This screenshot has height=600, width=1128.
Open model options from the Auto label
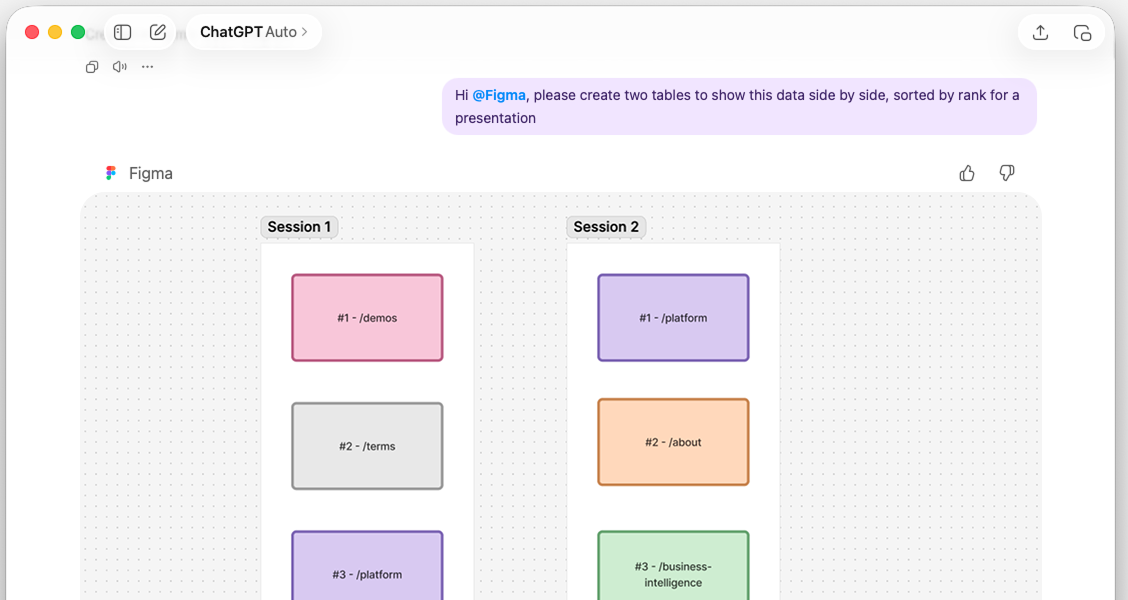click(283, 31)
